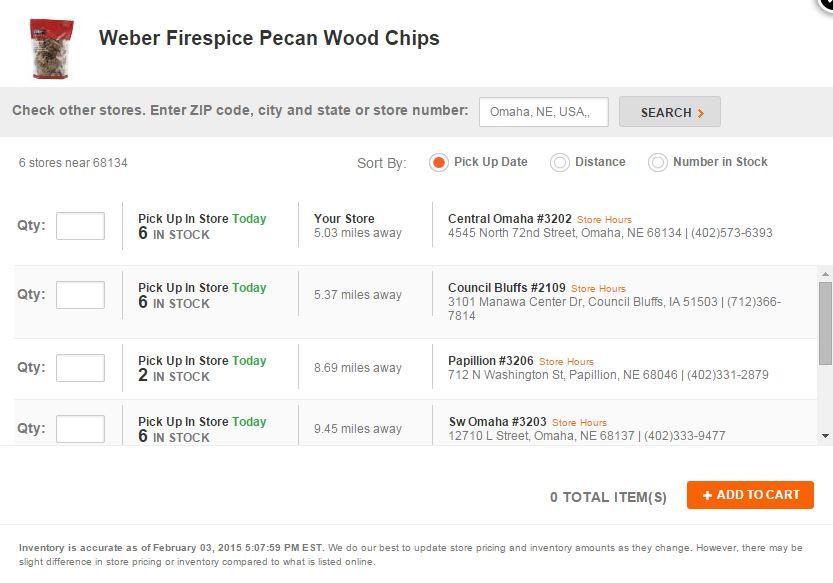Image resolution: width=833 pixels, height=583 pixels.
Task: Select the Pick Up Date sort option
Action: pos(438,162)
